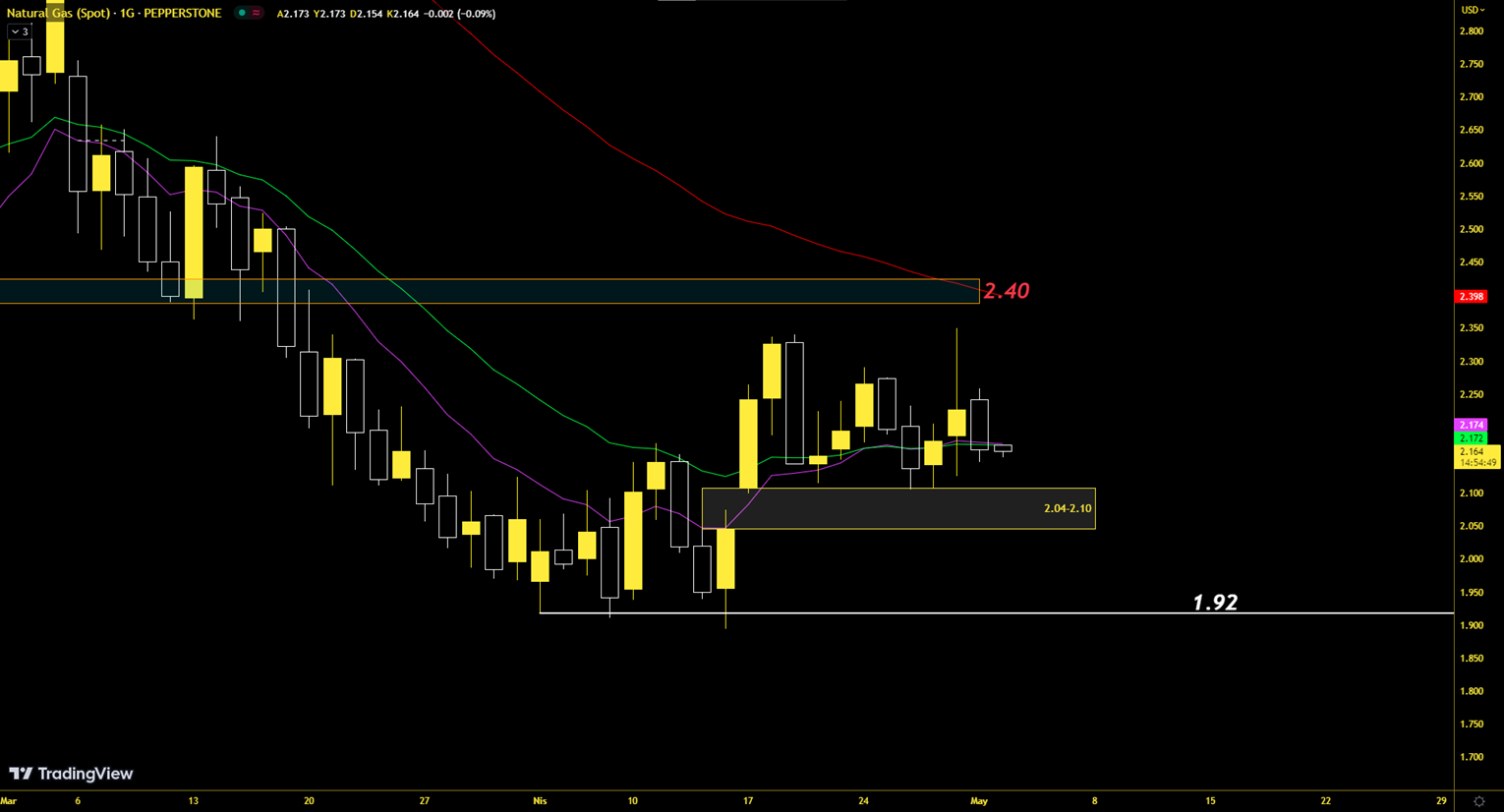Select the white 1.92 horizontal support line
Image resolution: width=1504 pixels, height=812 pixels.
[885, 613]
